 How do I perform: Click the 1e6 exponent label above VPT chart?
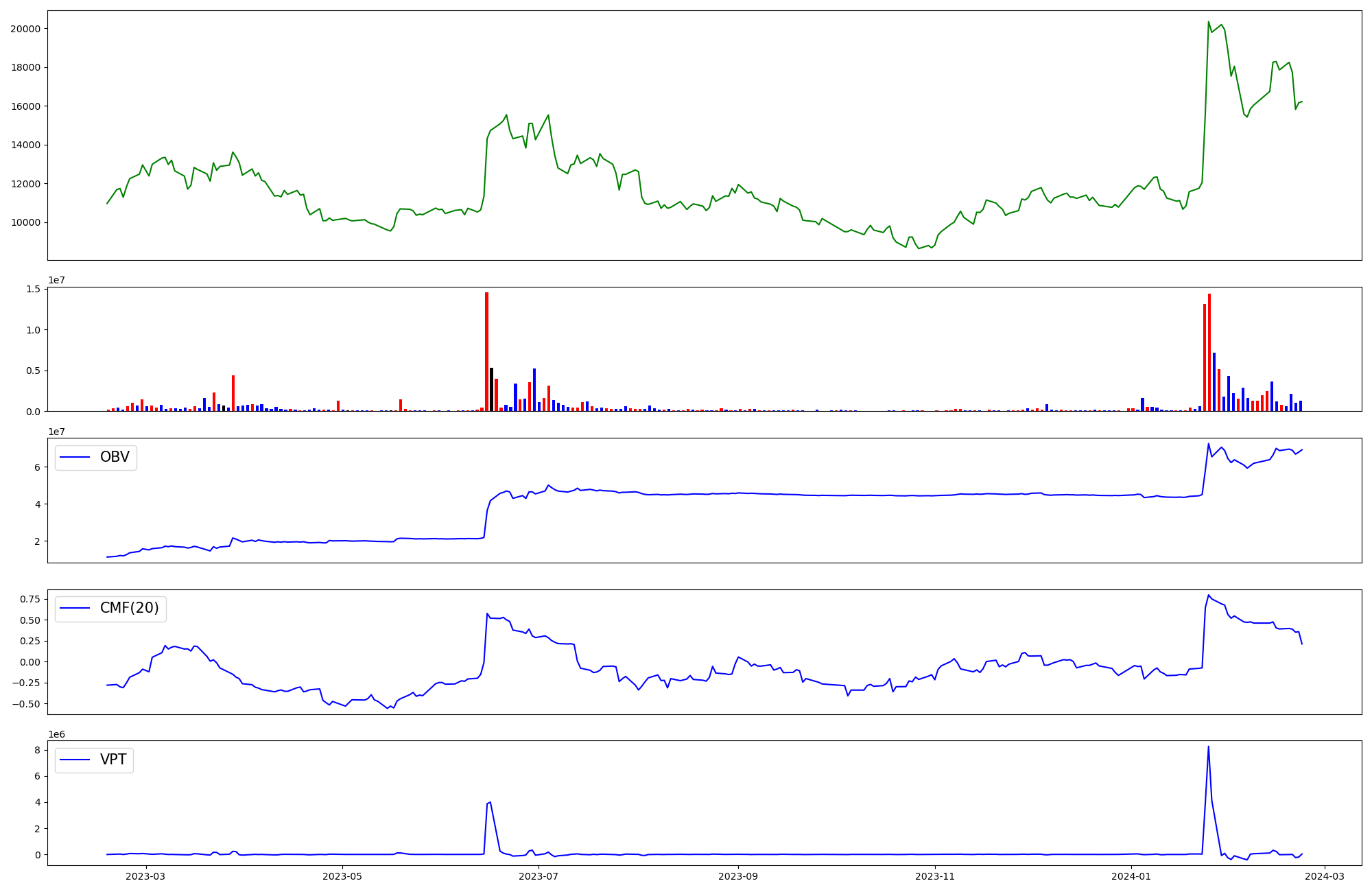point(56,735)
